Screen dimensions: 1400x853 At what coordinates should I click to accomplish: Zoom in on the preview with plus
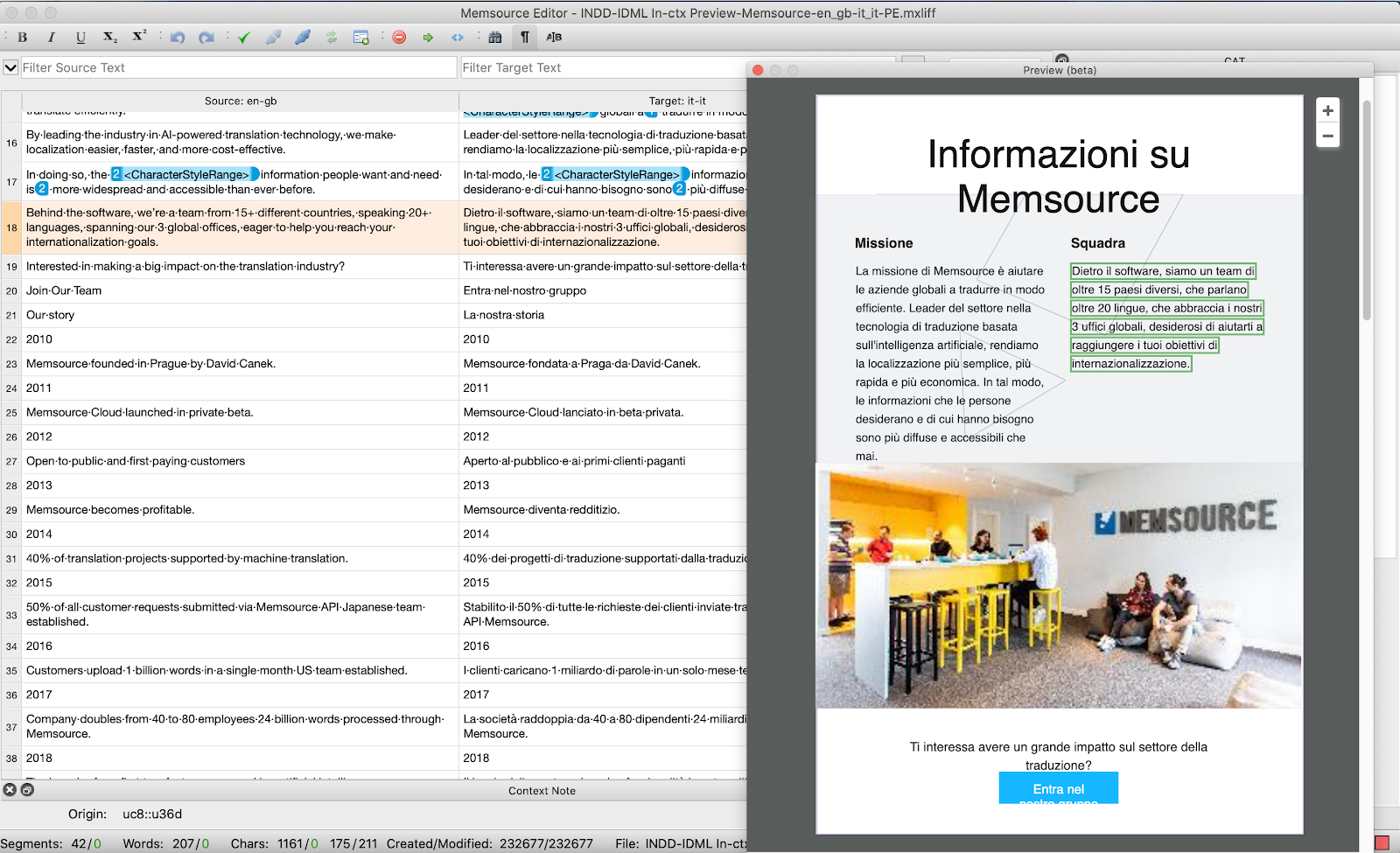click(1327, 111)
